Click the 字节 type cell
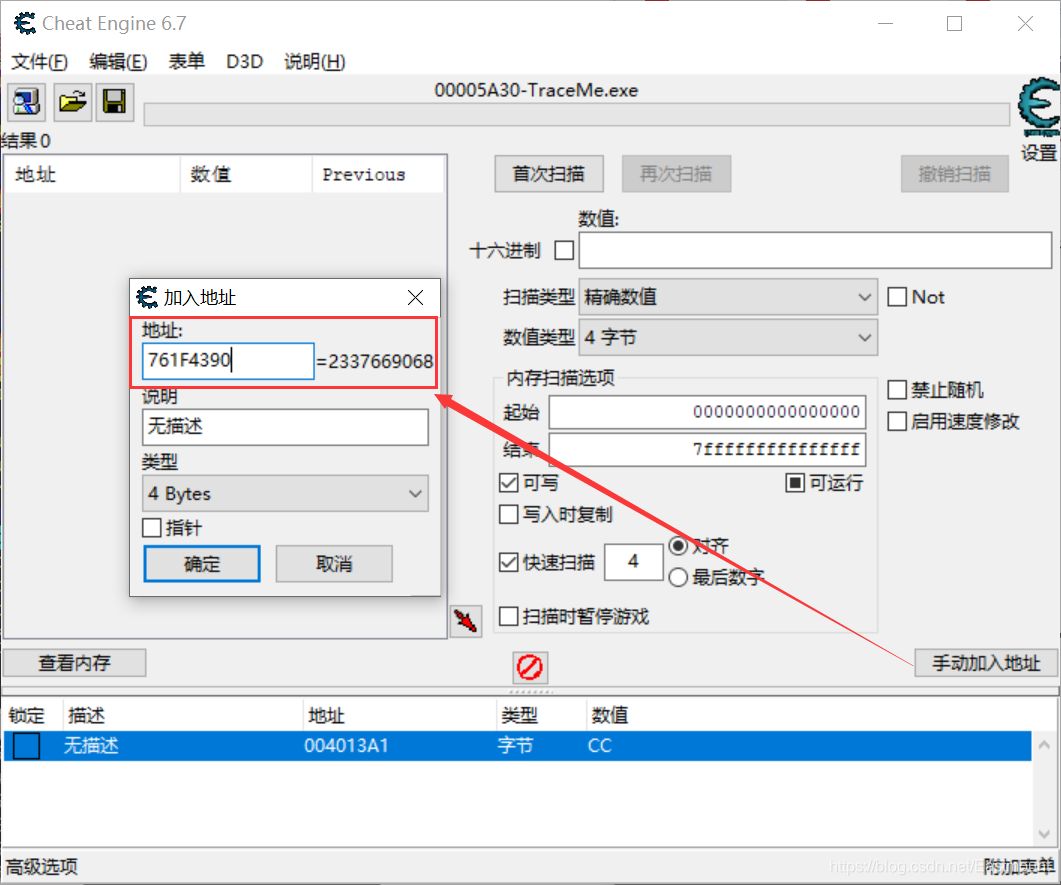 point(515,746)
